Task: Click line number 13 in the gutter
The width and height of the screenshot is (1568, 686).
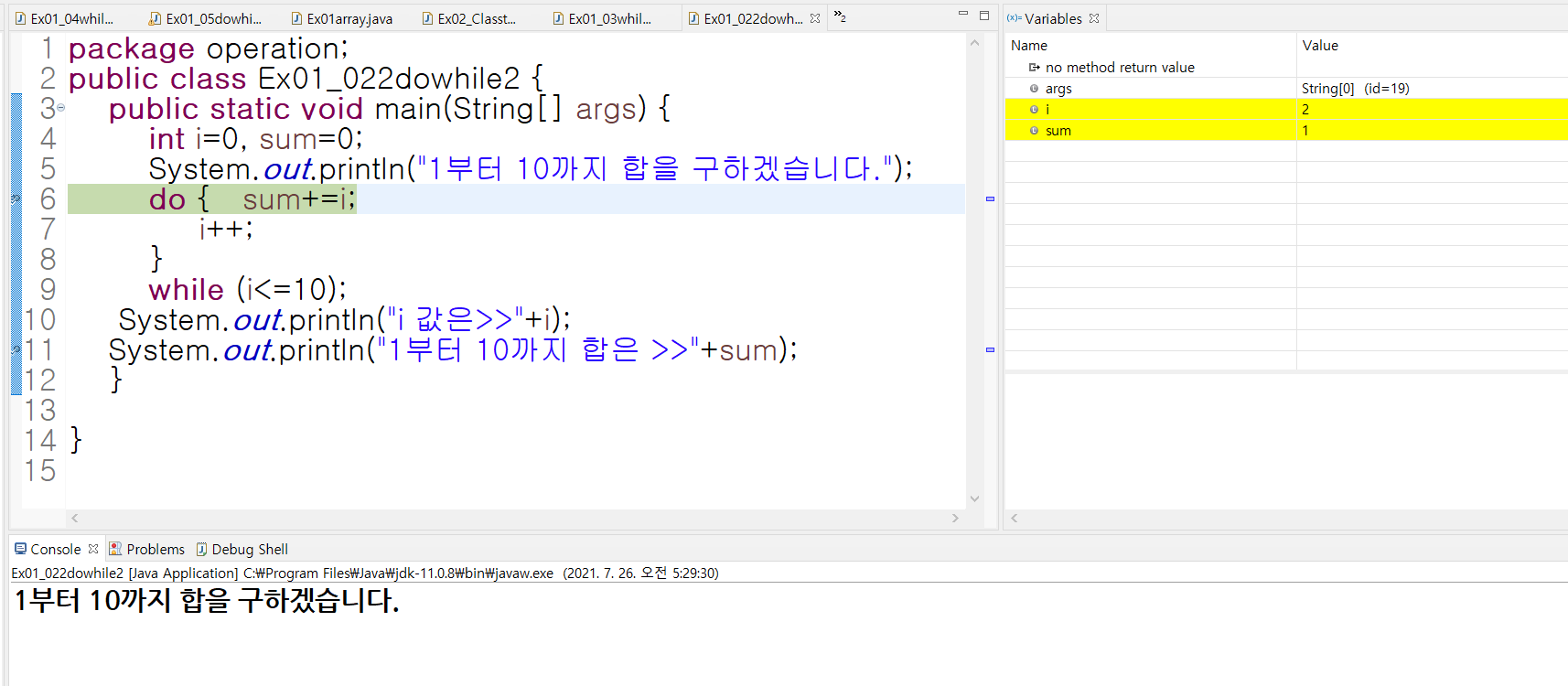Action: (40, 410)
